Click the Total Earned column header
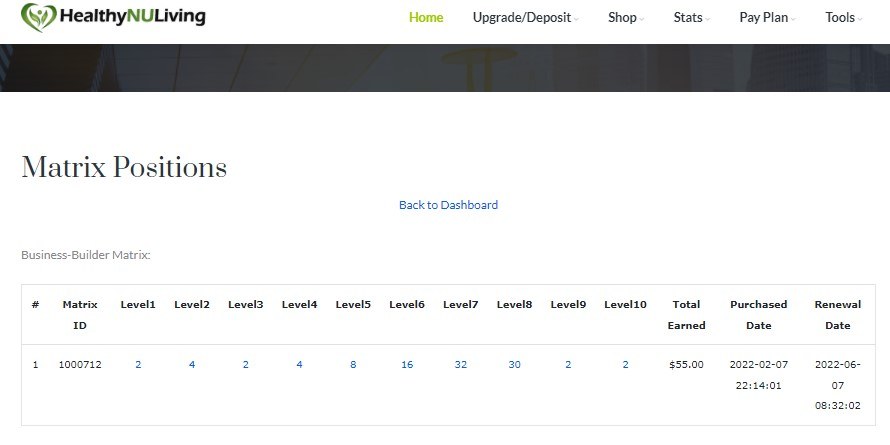 686,315
